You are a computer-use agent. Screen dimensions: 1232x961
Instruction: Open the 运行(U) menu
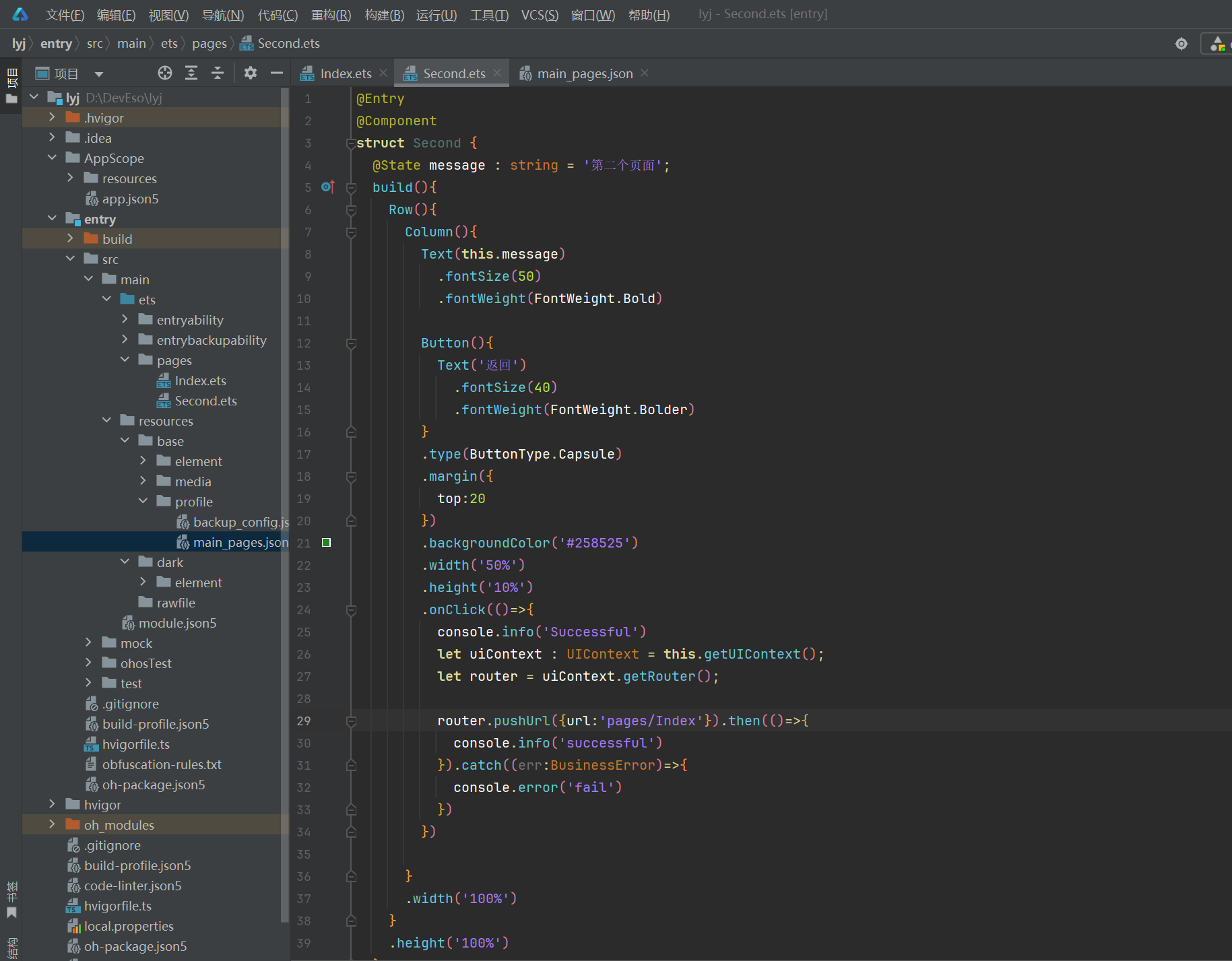[436, 15]
